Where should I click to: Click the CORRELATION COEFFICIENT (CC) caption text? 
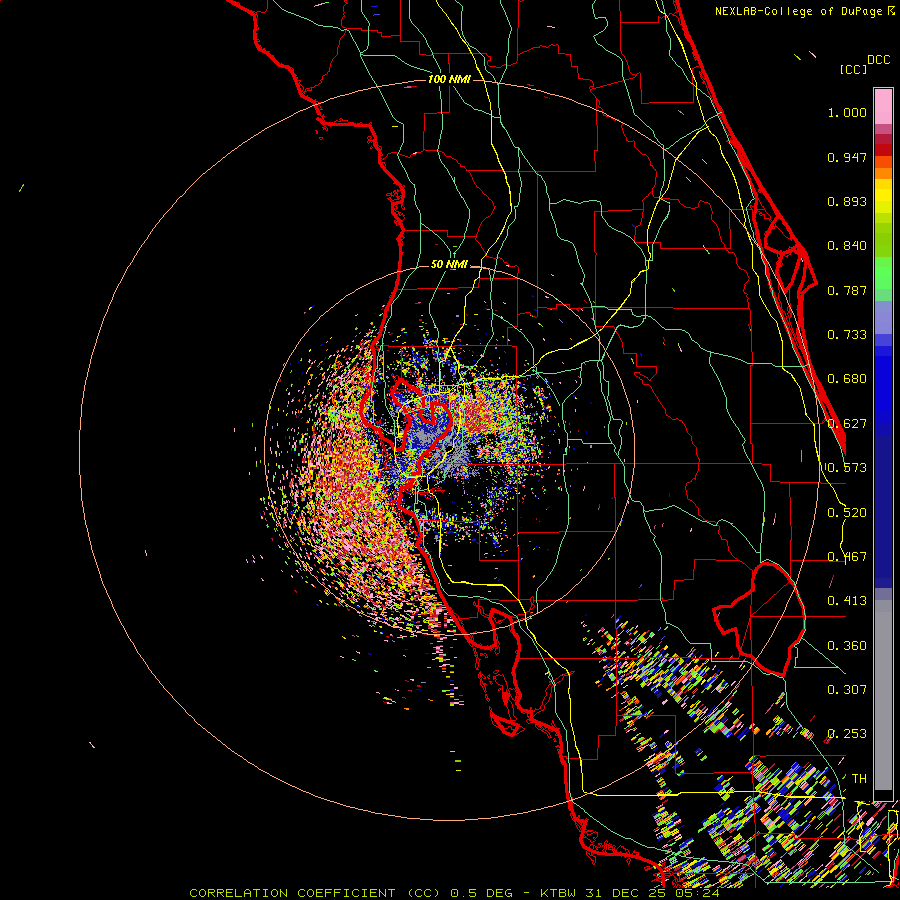(x=314, y=893)
